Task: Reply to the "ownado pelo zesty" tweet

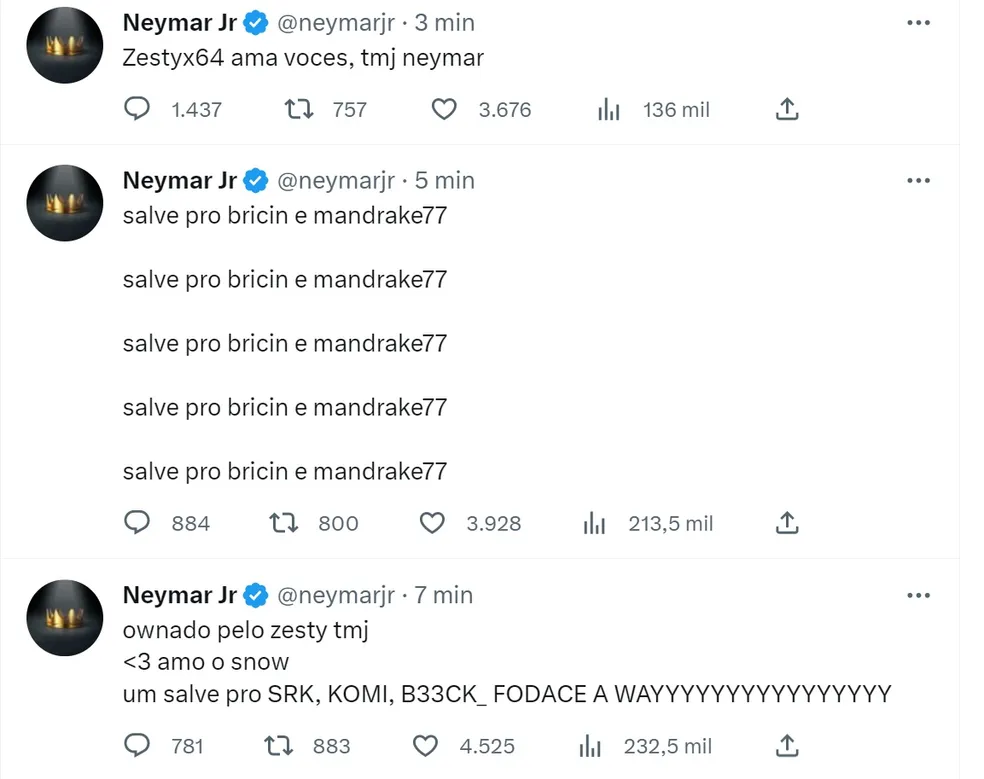Action: (137, 745)
